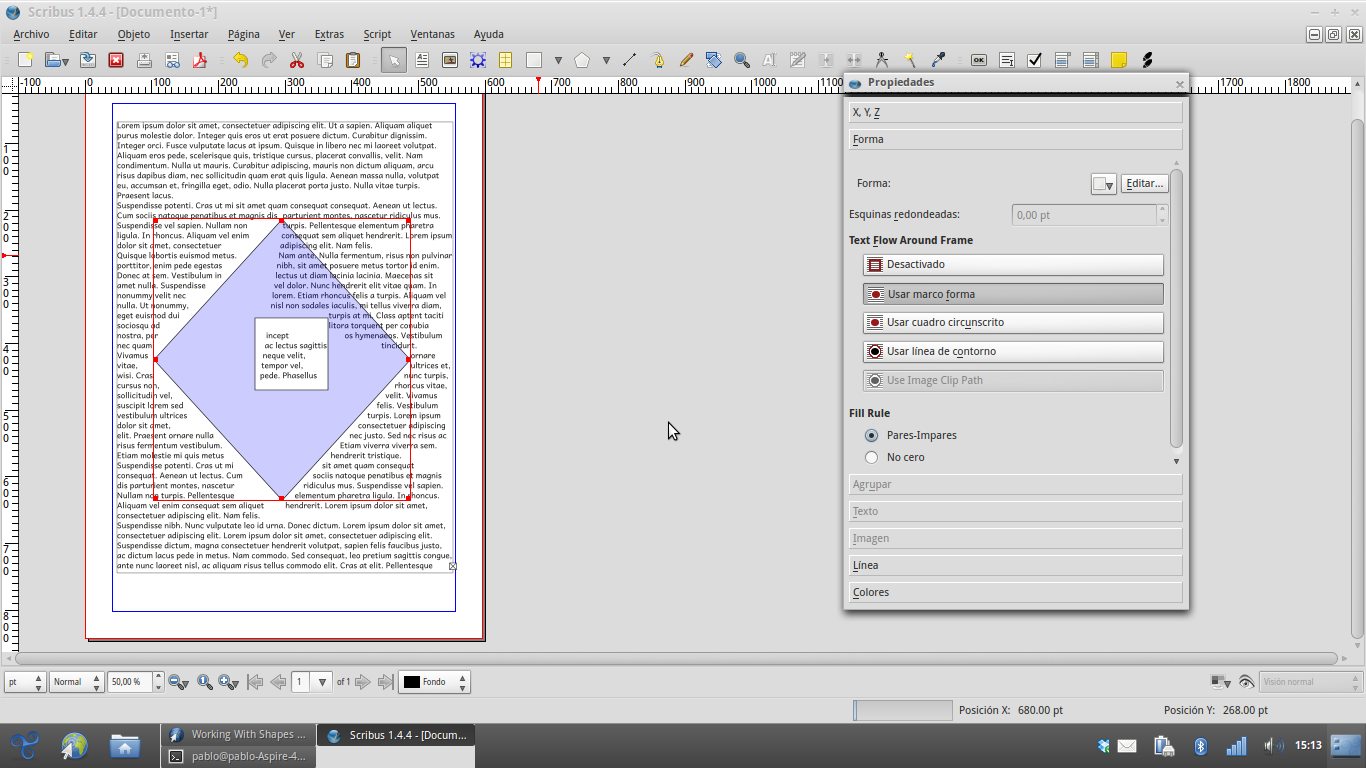Click the Insert Table tool
Screen dimensions: 1366x768
tap(506, 60)
